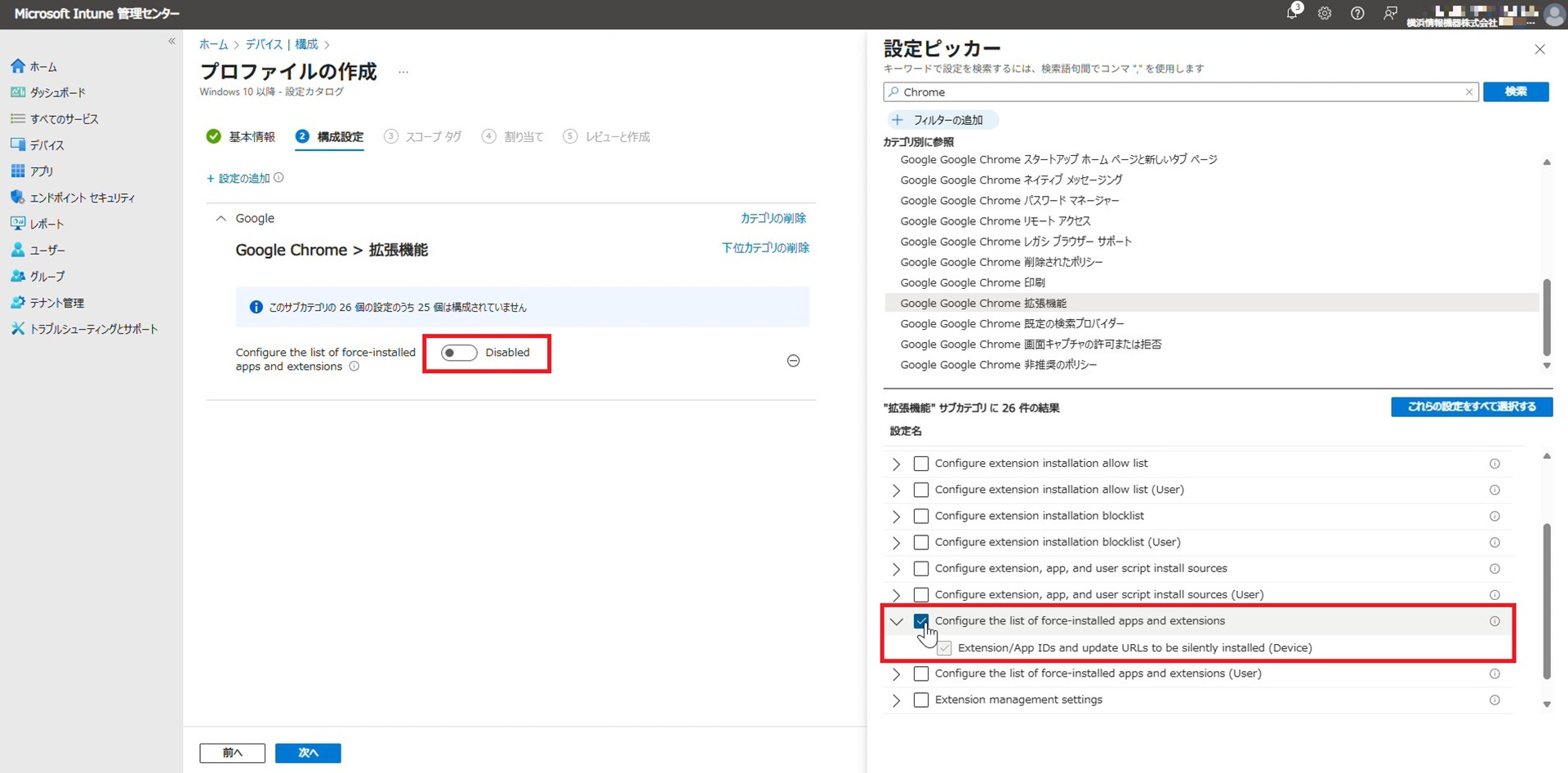Go to 基本情報 step tab
The height and width of the screenshot is (773, 1568).
(x=251, y=136)
